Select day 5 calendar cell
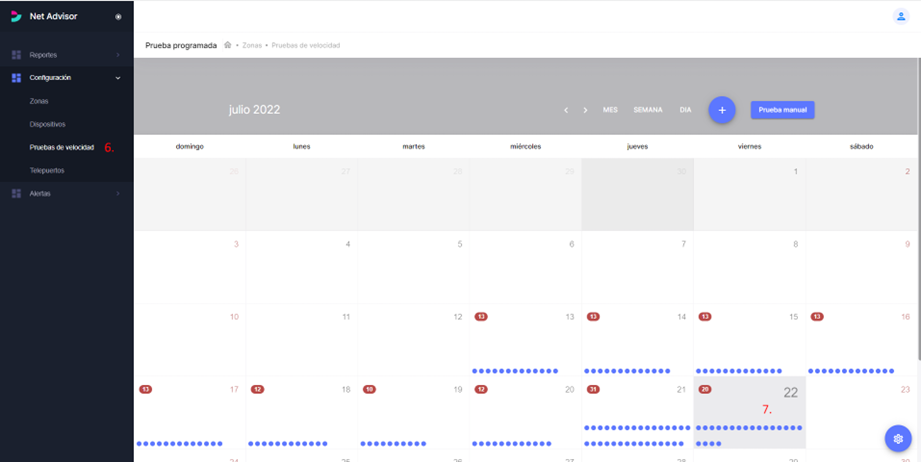The height and width of the screenshot is (462, 921). pos(414,267)
